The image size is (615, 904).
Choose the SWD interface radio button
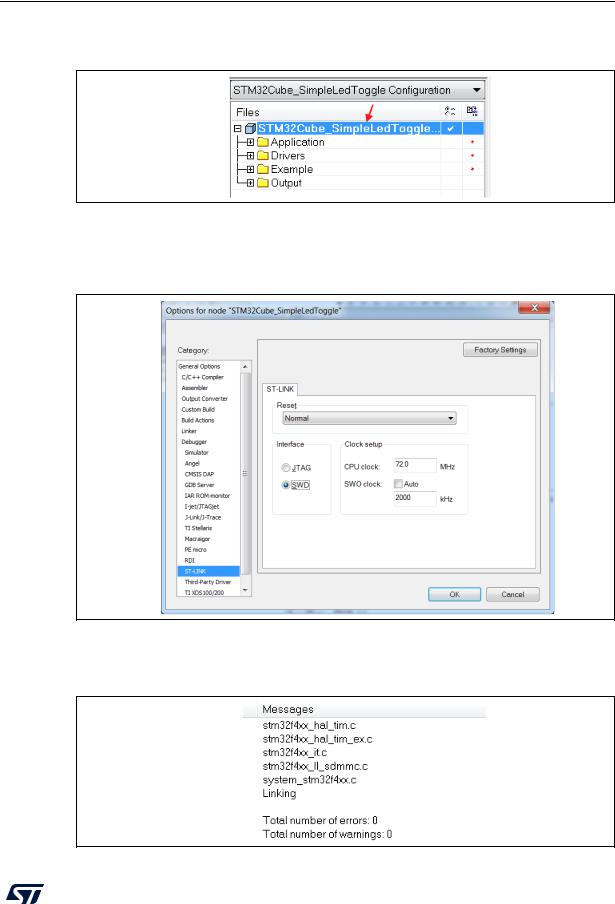tap(286, 485)
